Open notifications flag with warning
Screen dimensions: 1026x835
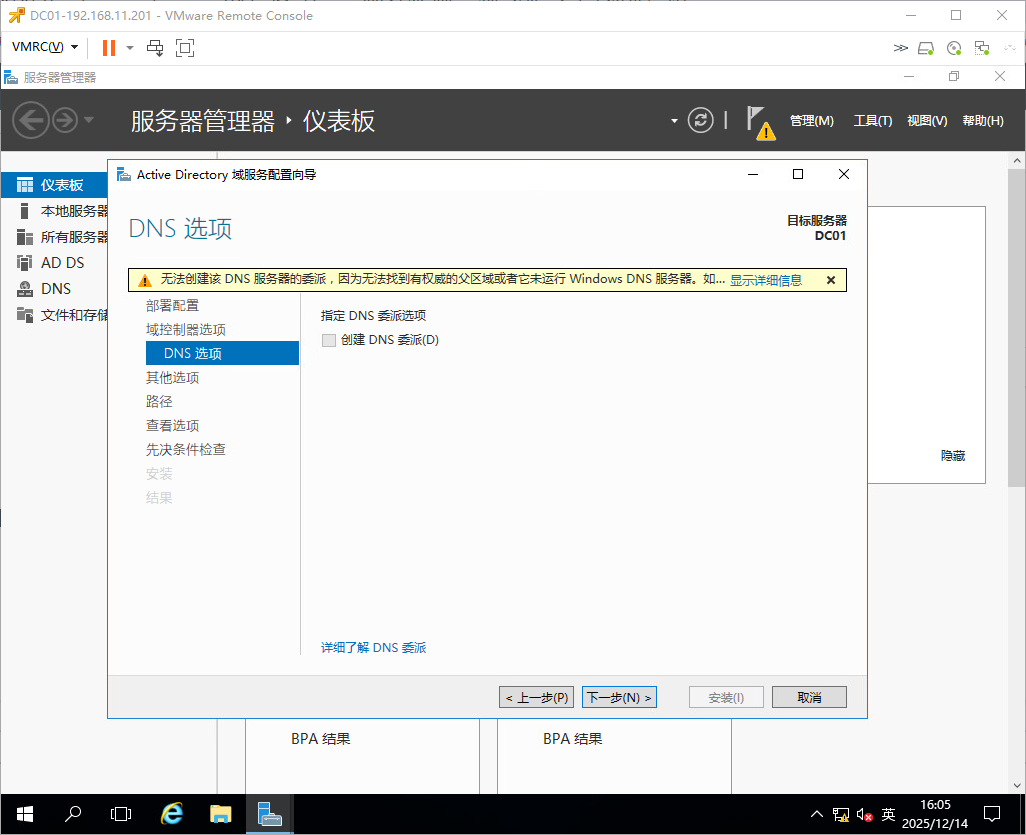[x=760, y=122]
